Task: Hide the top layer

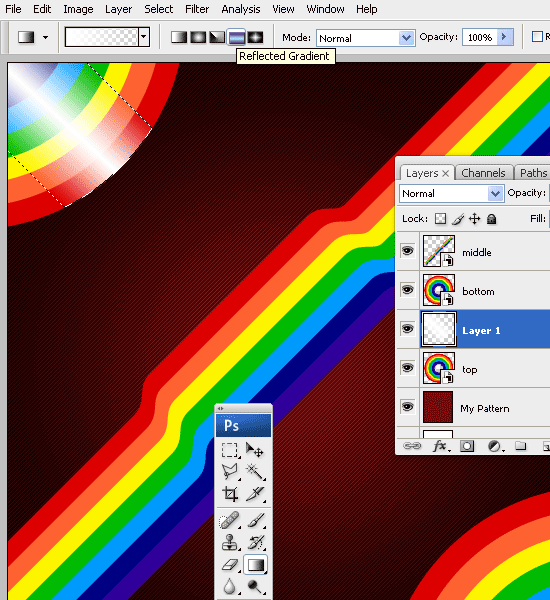Action: tap(408, 368)
